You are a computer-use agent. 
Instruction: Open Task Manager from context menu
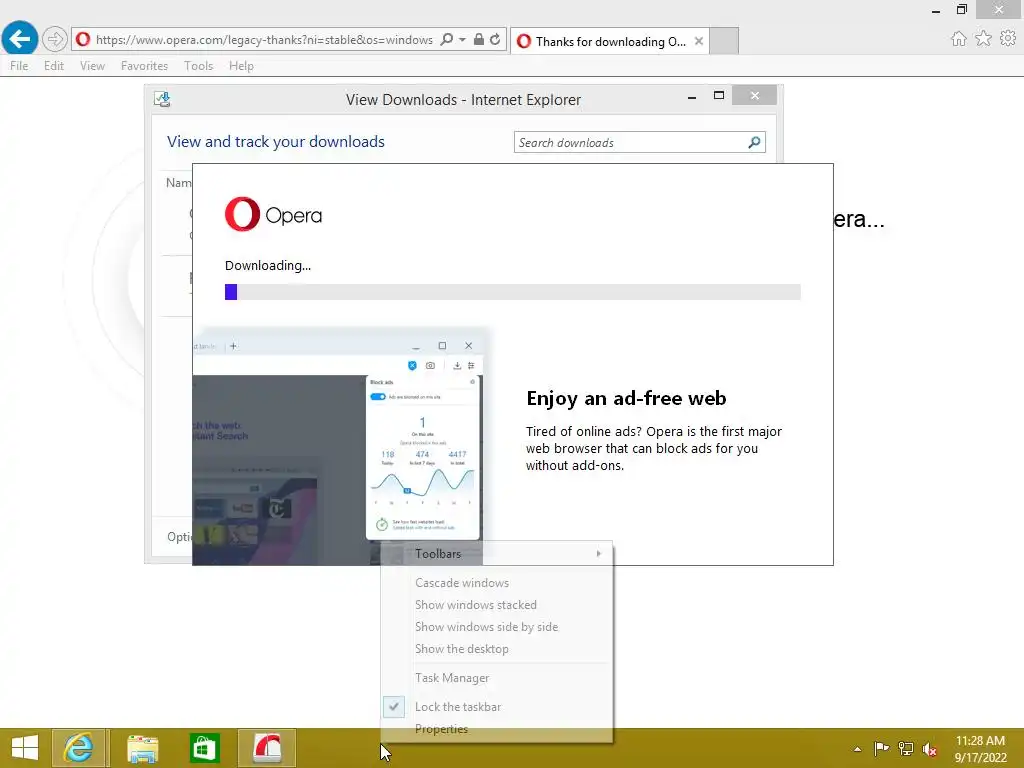497,678
